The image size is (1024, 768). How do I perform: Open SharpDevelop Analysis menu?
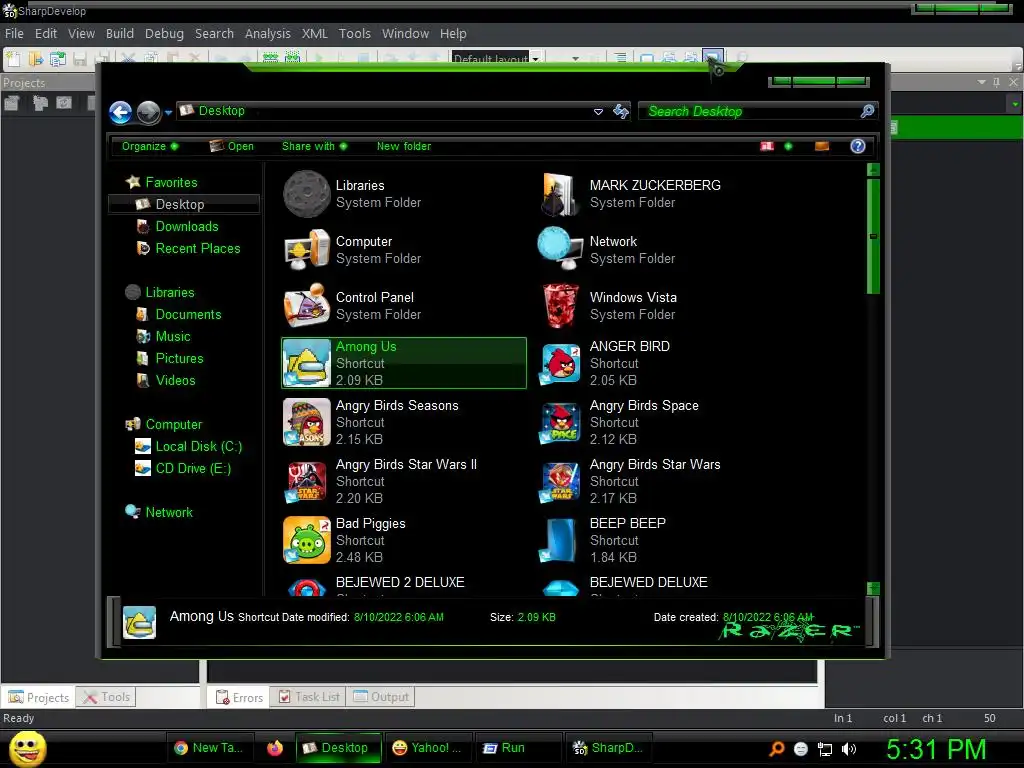pyautogui.click(x=267, y=33)
